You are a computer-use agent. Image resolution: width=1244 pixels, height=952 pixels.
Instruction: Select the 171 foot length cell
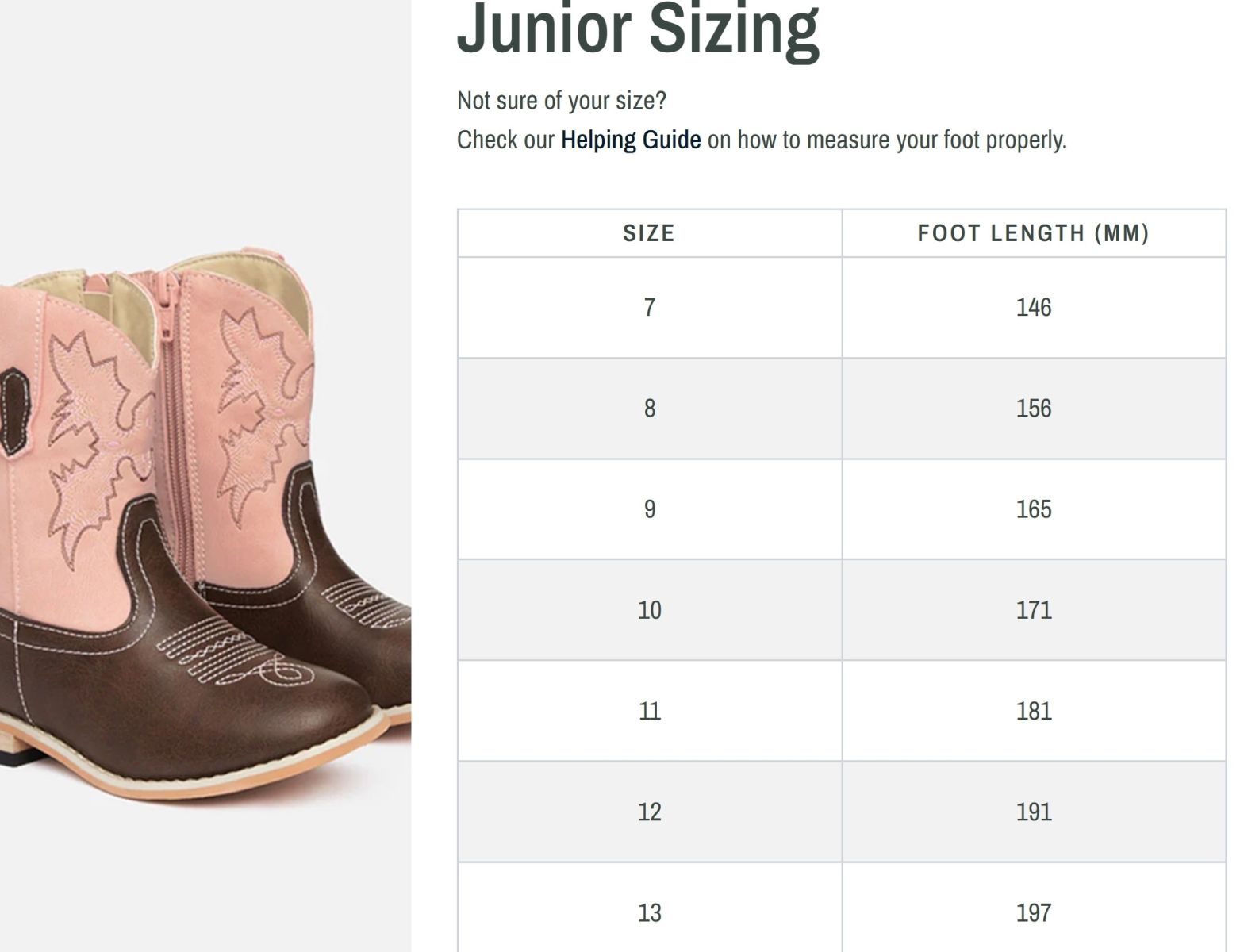click(x=1034, y=609)
